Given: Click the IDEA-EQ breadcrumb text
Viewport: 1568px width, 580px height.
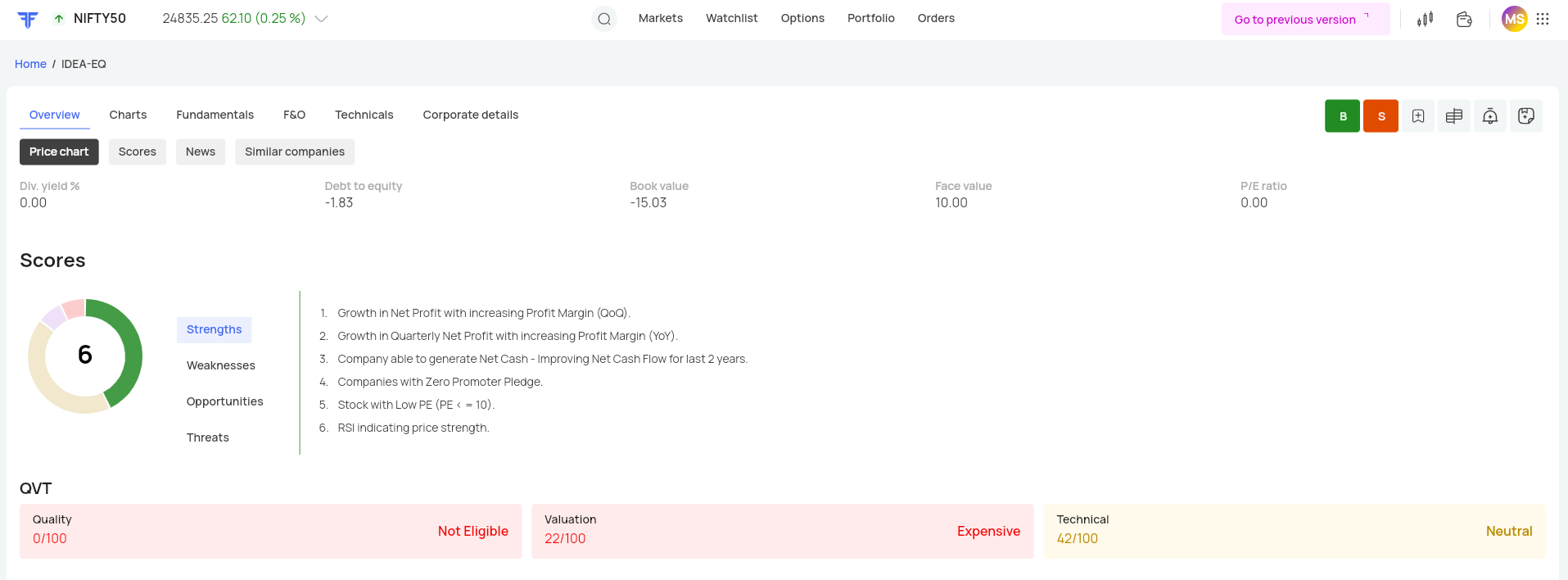Looking at the screenshot, I should (x=84, y=64).
